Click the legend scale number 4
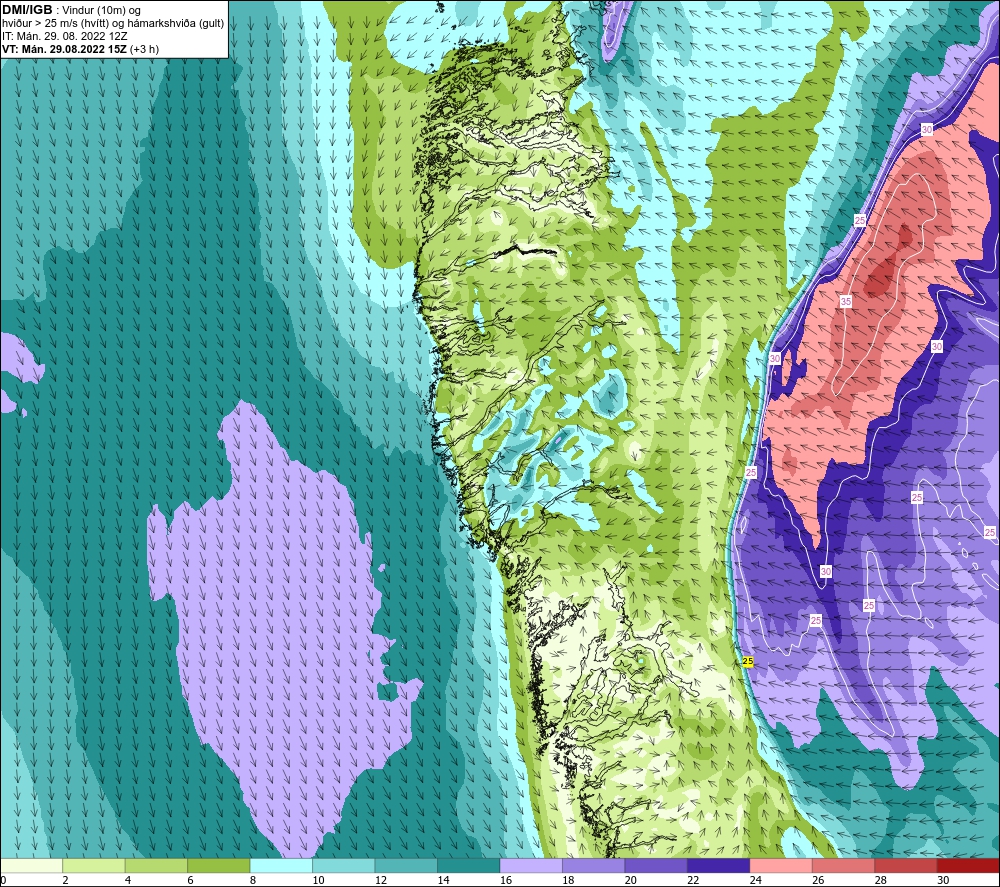This screenshot has width=1000, height=887. pyautogui.click(x=128, y=880)
